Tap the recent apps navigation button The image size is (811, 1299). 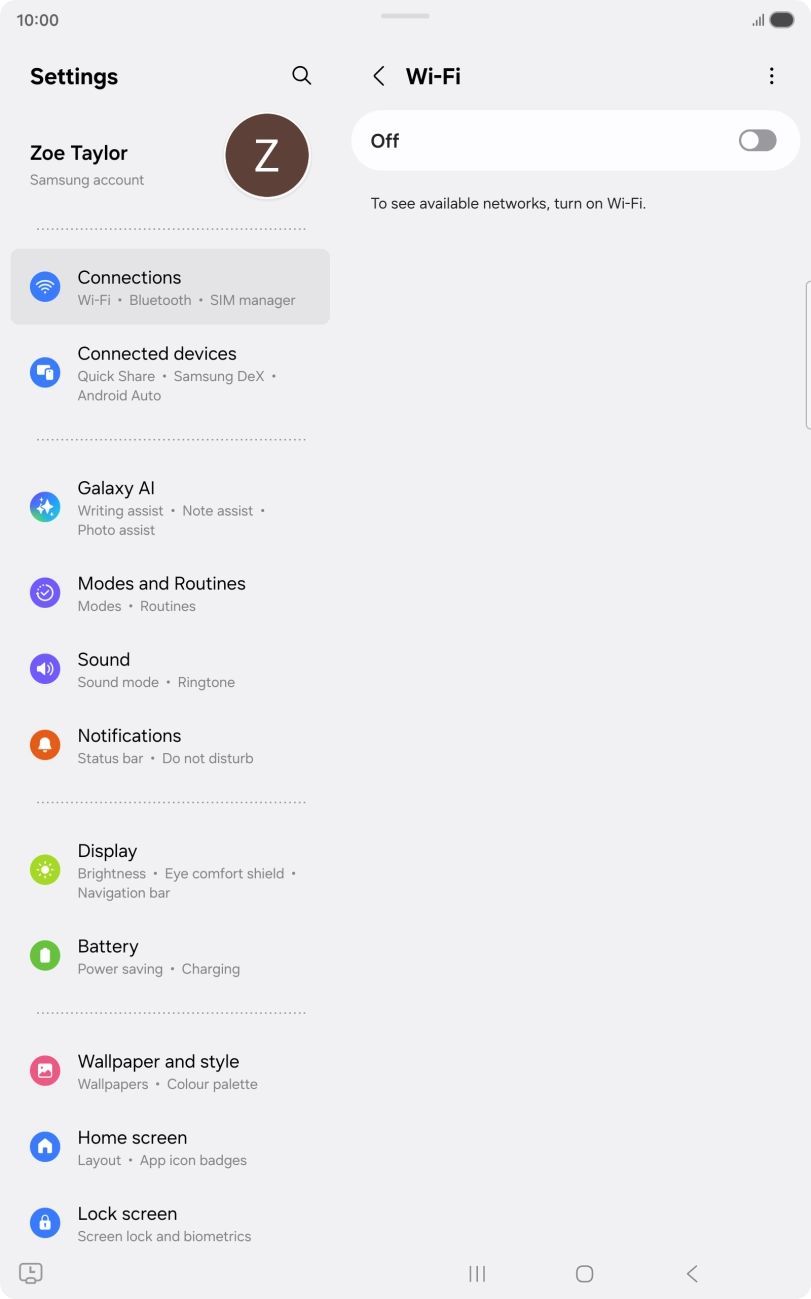[477, 1273]
